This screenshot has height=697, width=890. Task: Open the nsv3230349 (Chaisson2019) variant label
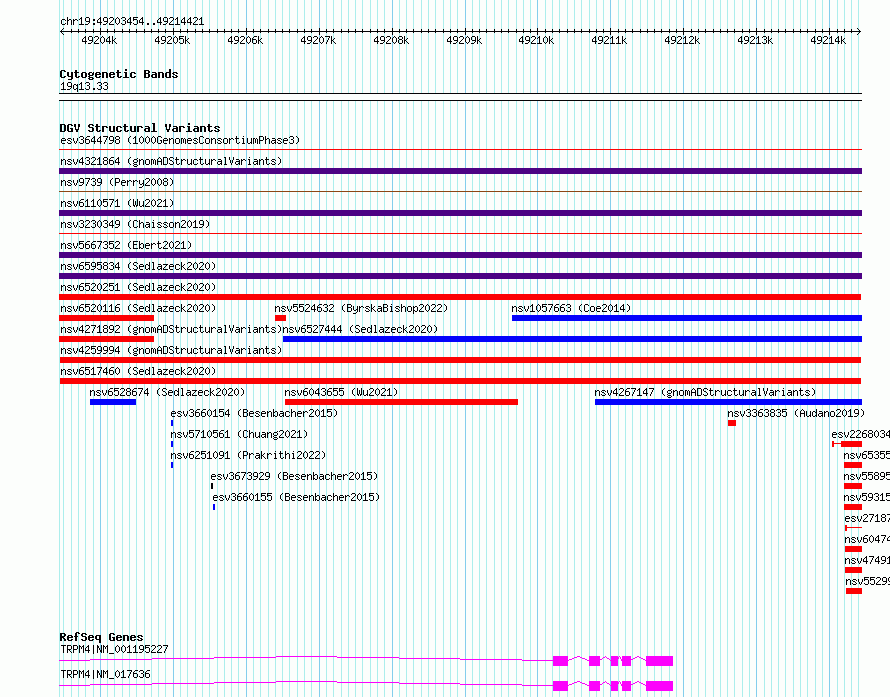point(135,224)
